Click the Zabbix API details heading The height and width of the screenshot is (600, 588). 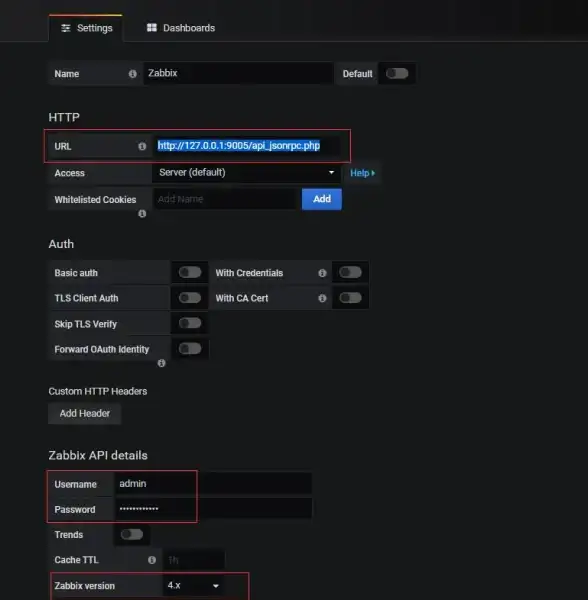coord(98,455)
